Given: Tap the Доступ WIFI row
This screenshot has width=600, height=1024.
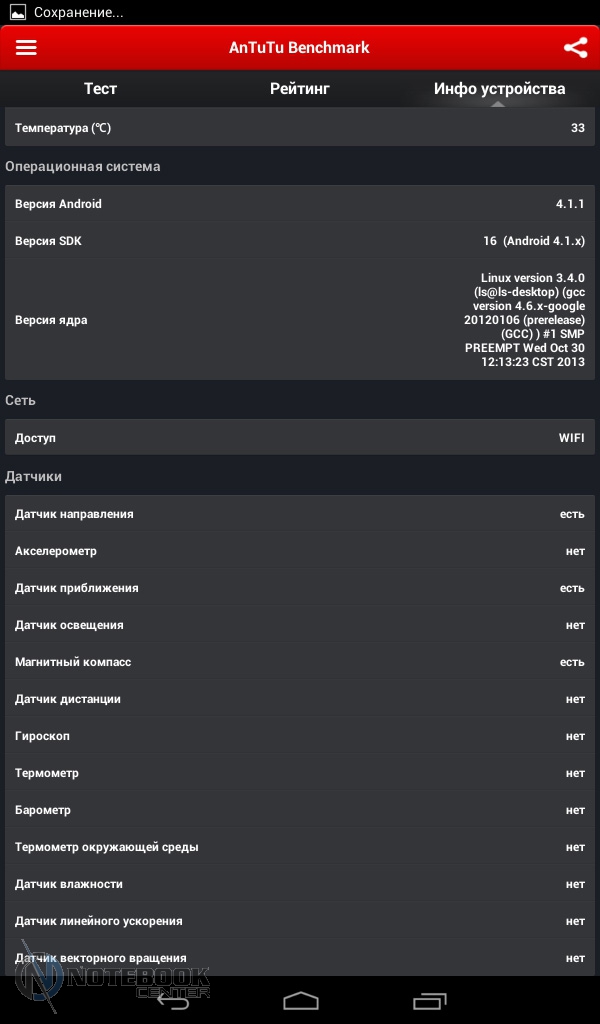Looking at the screenshot, I should (x=300, y=438).
